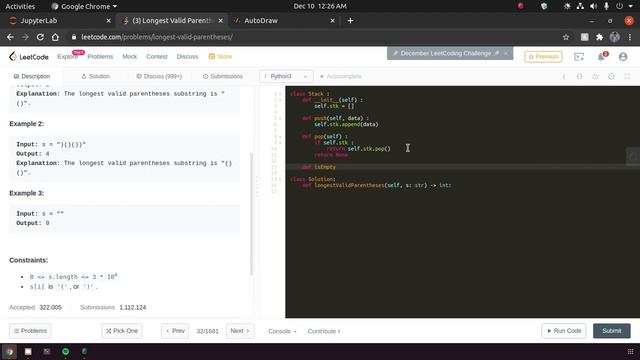
Task: Open the Contribute link
Action: tap(324, 331)
